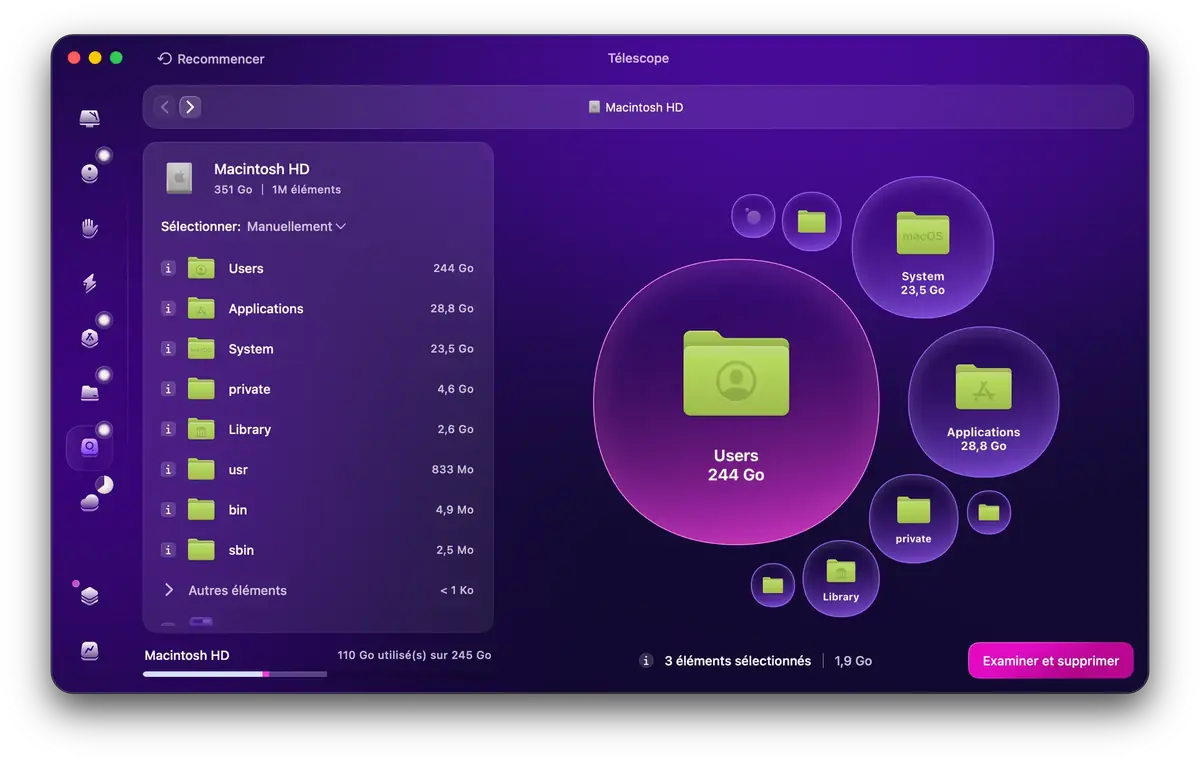Open the My Clutter folder icon in sidebar

(90, 392)
